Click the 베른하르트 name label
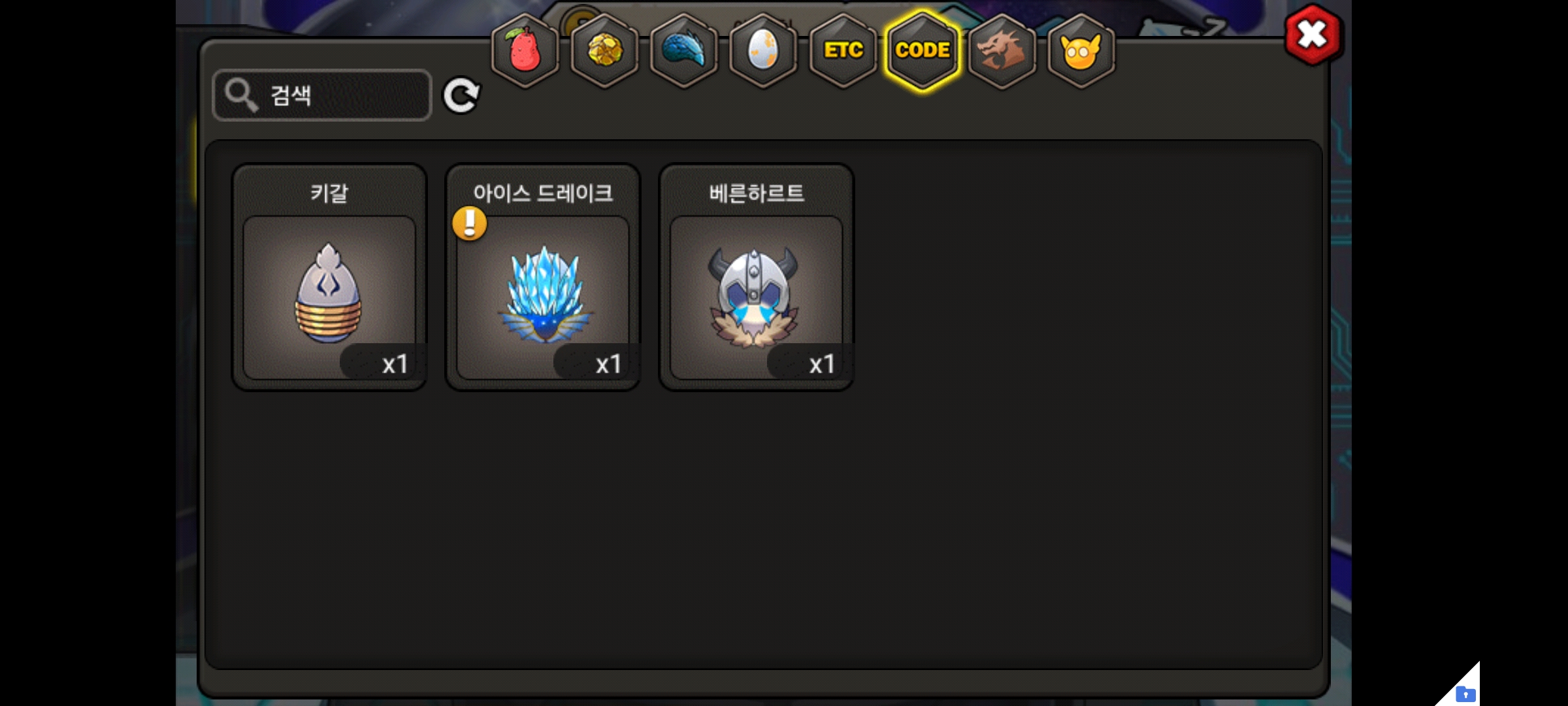Screen dimensions: 1568x706 (x=757, y=193)
